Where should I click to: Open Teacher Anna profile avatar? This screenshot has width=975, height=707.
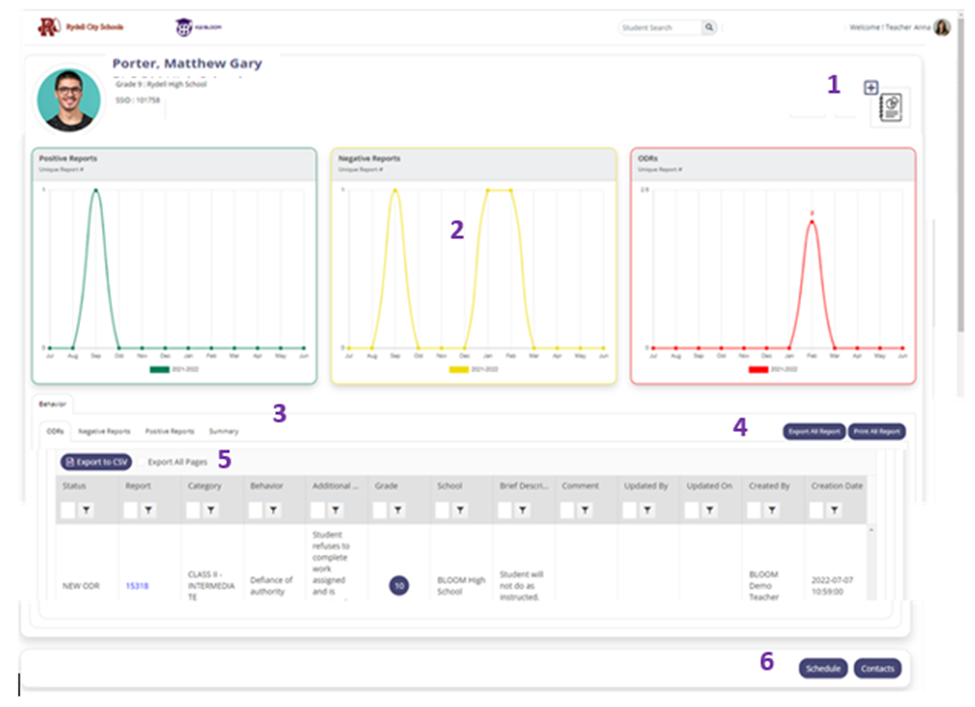coord(942,27)
